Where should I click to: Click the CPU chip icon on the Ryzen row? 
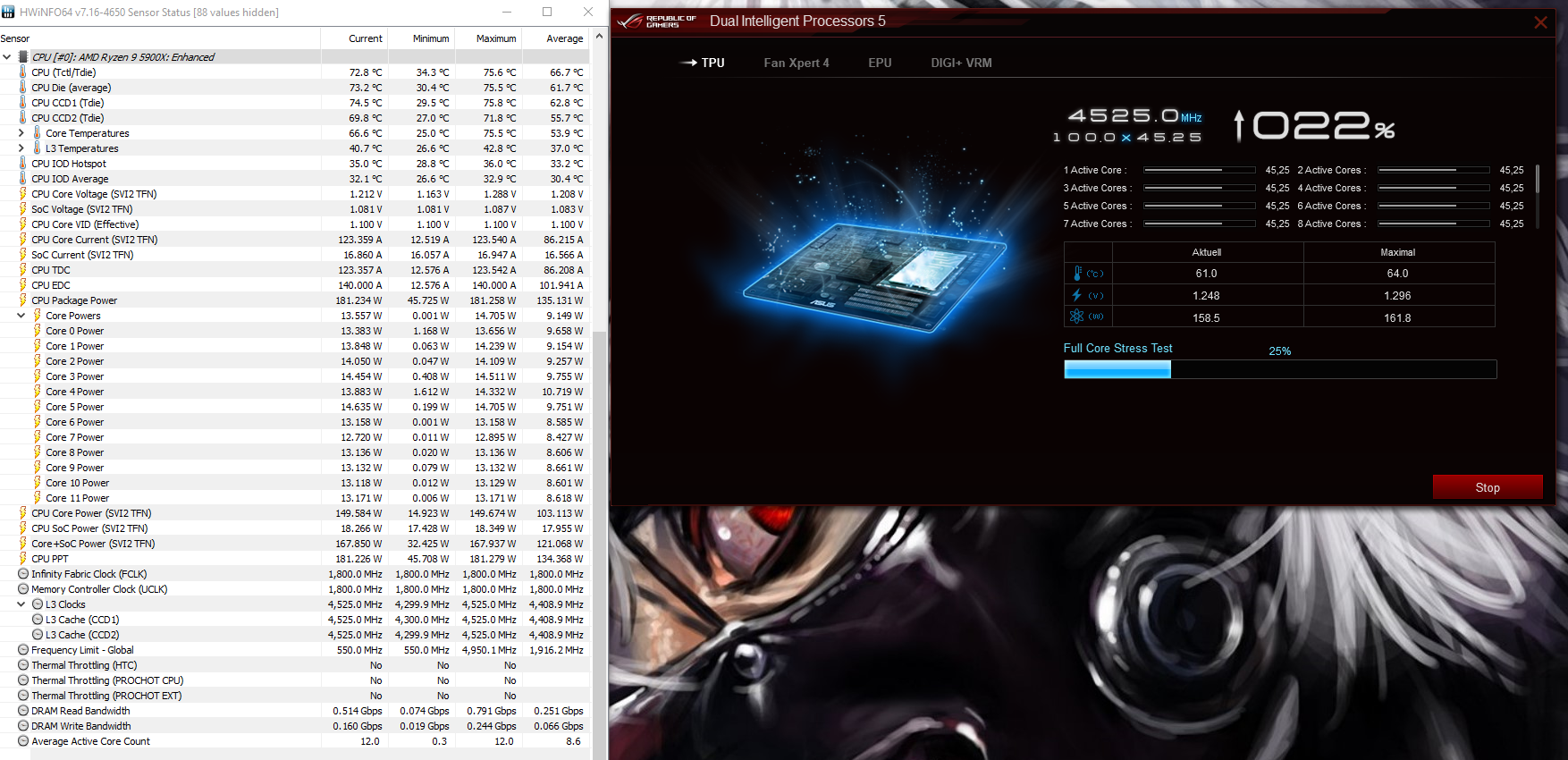[23, 56]
